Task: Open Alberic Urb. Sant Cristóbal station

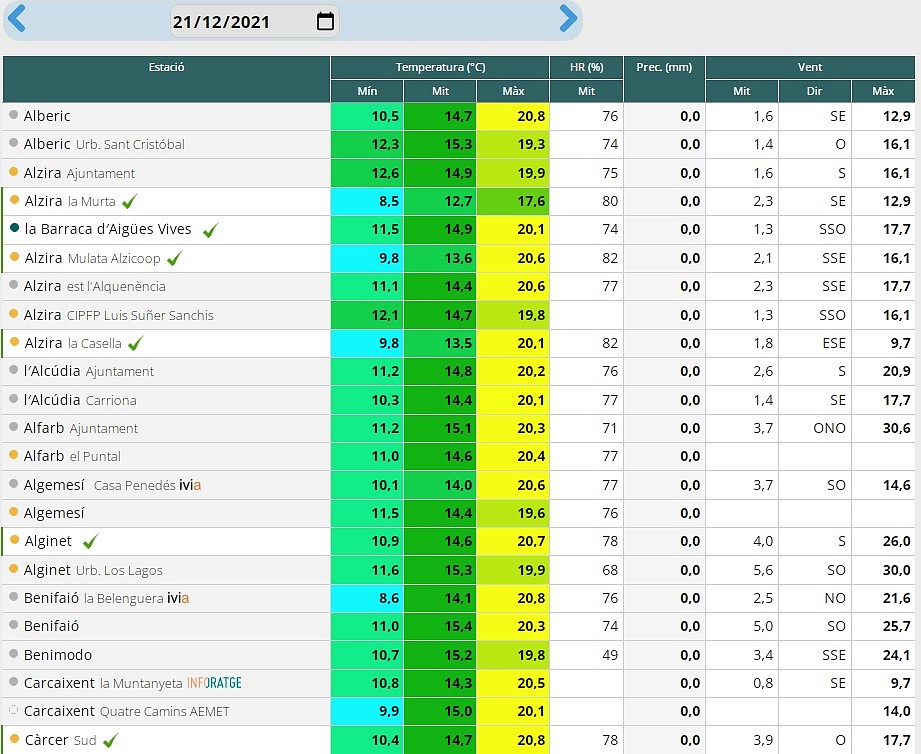Action: click(x=104, y=144)
